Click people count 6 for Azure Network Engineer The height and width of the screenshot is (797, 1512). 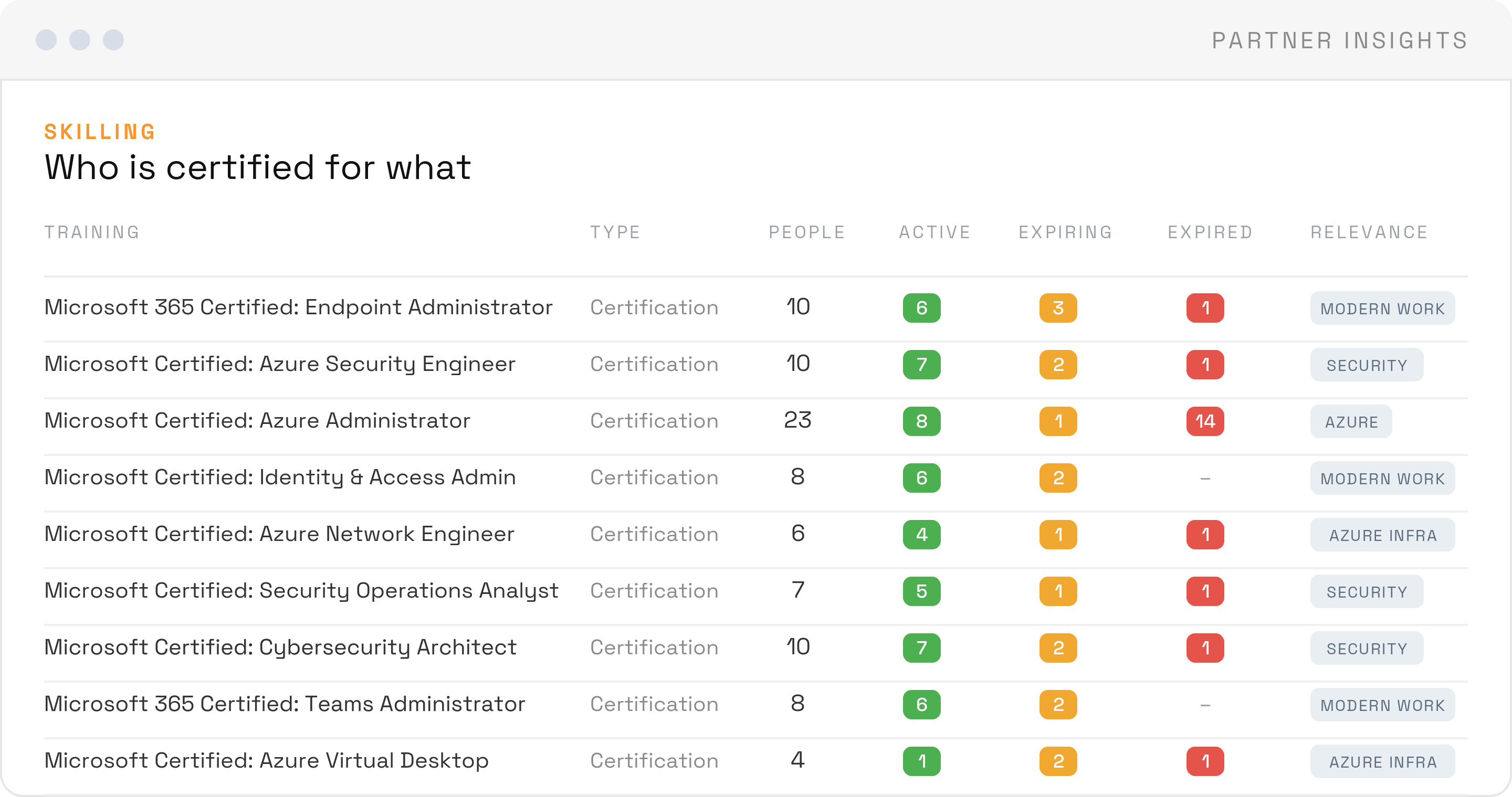tap(797, 533)
